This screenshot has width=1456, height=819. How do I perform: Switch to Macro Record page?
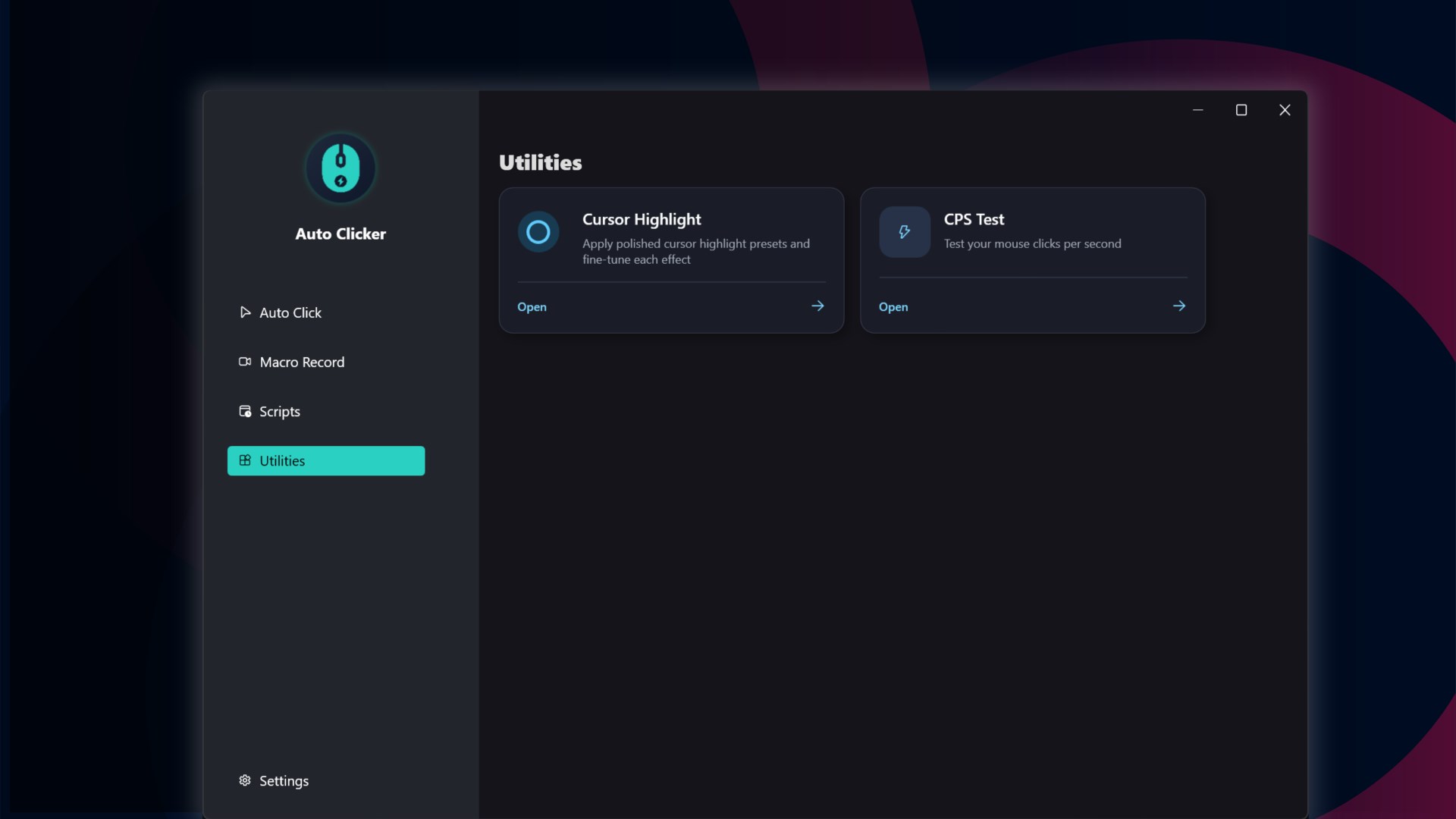326,362
